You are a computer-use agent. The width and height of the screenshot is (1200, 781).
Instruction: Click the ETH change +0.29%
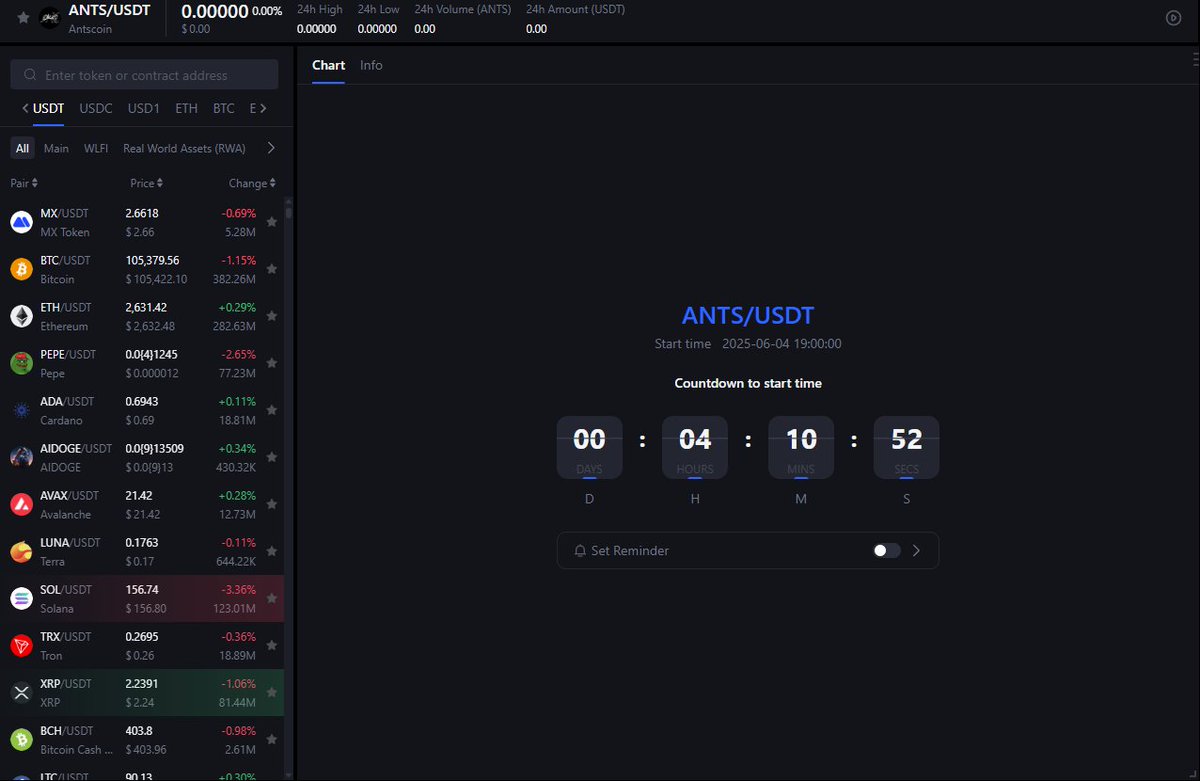click(x=238, y=307)
